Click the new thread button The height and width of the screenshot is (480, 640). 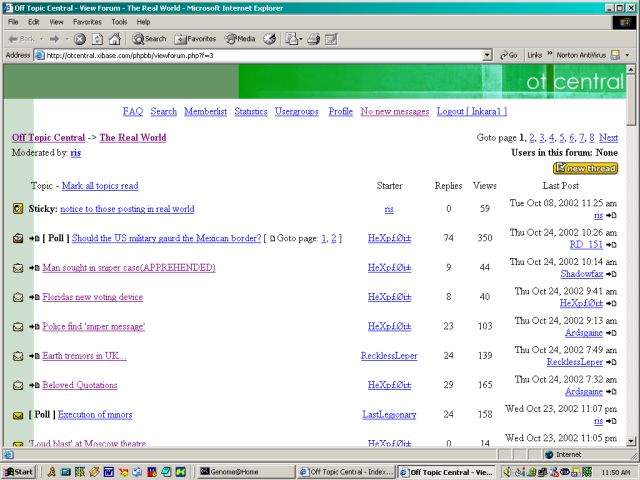[585, 168]
